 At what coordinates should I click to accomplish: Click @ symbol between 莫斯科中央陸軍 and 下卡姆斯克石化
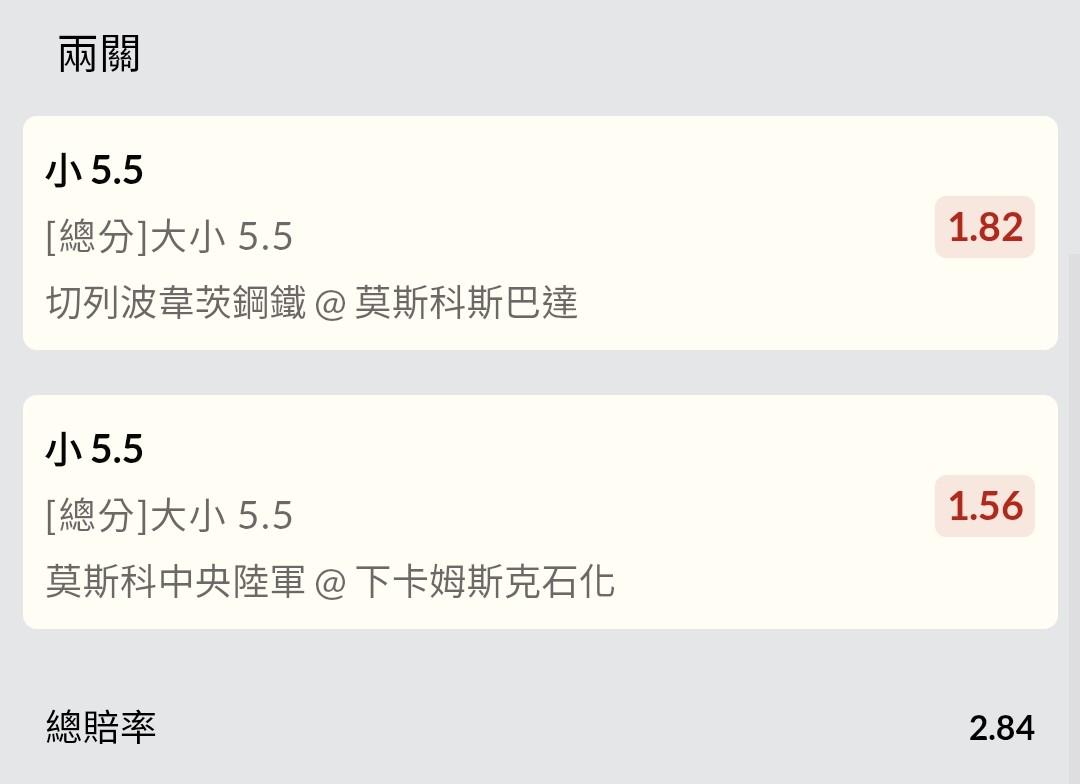(330, 582)
